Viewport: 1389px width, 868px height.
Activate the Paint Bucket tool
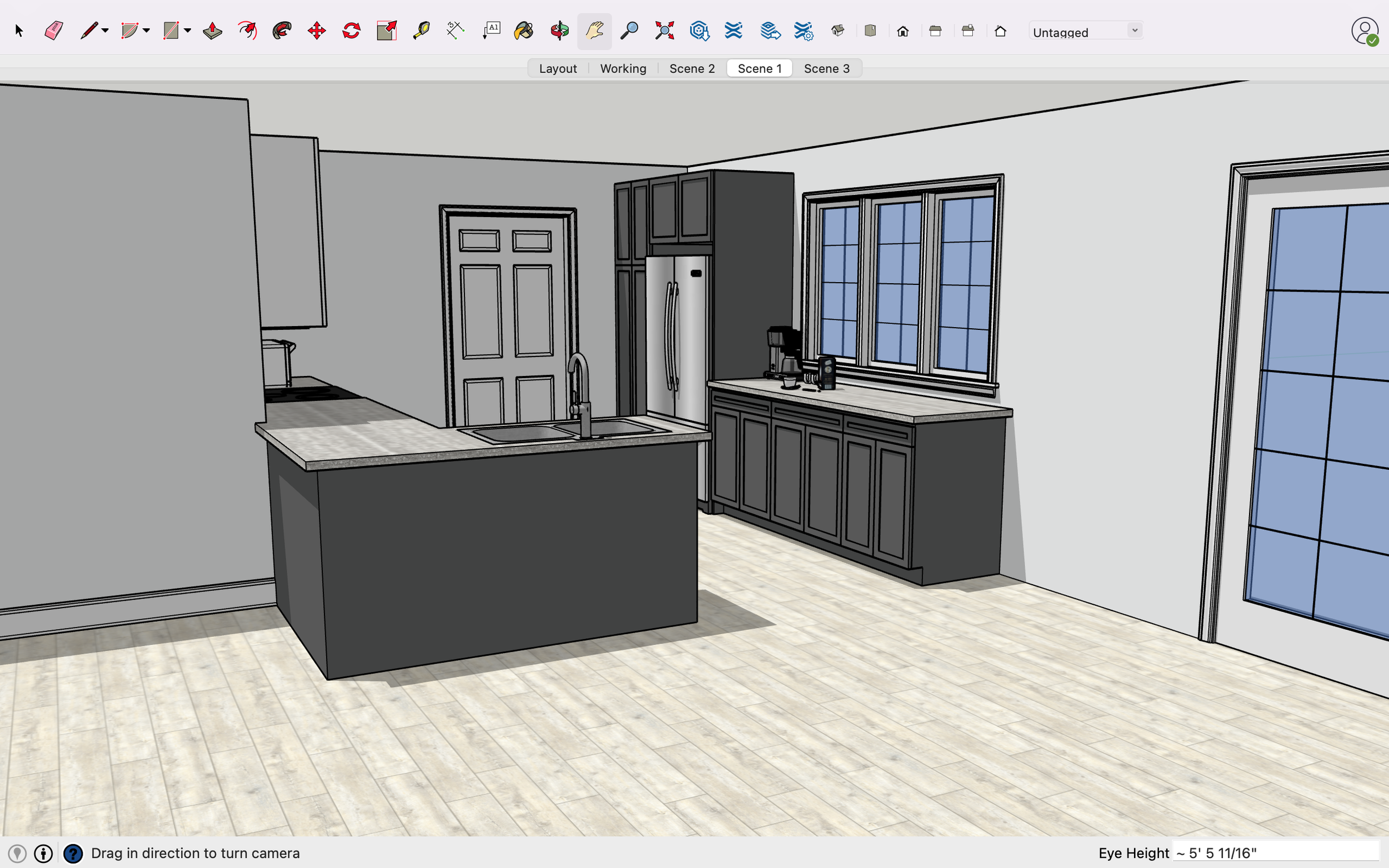click(x=524, y=31)
